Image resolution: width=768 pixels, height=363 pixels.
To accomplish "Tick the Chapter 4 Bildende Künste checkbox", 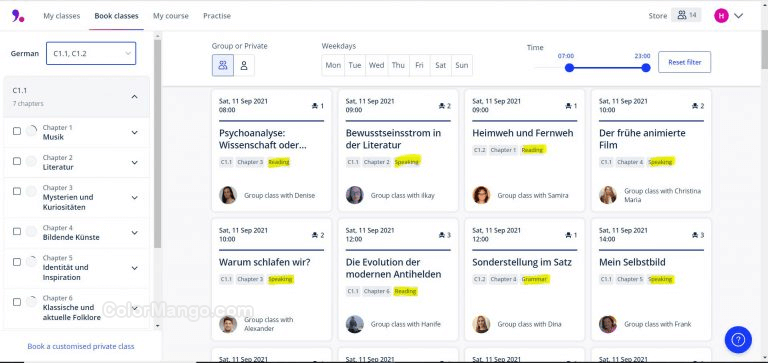I will (x=17, y=231).
